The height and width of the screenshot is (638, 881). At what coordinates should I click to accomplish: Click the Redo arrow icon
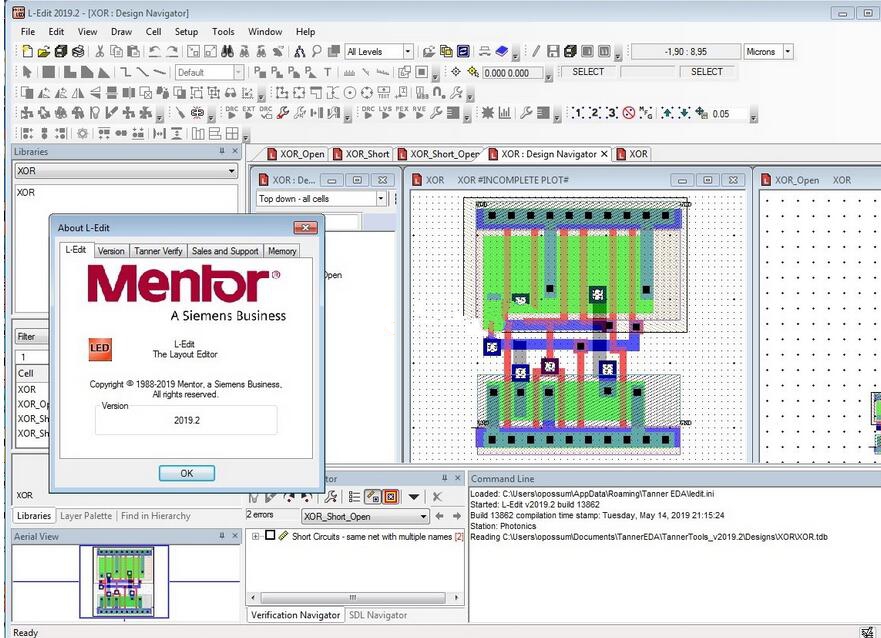click(x=172, y=52)
